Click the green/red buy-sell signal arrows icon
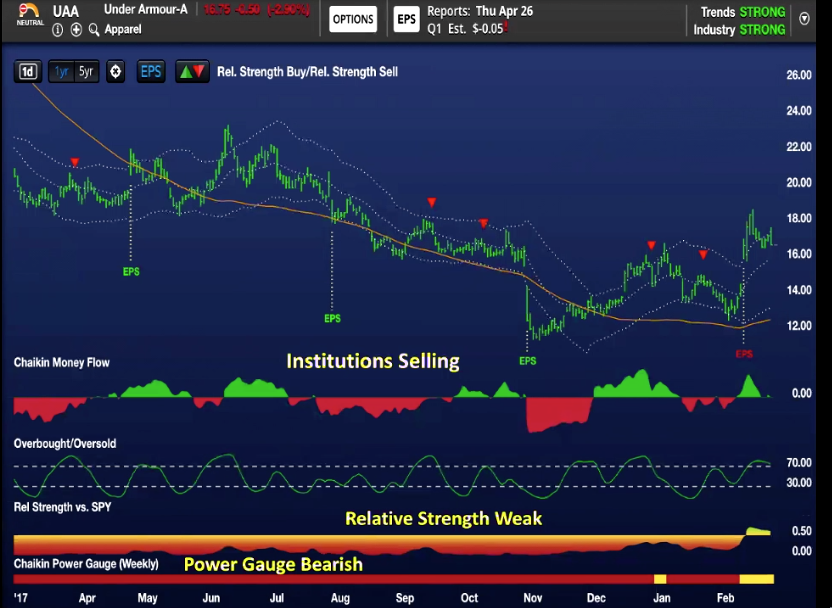 pos(192,72)
